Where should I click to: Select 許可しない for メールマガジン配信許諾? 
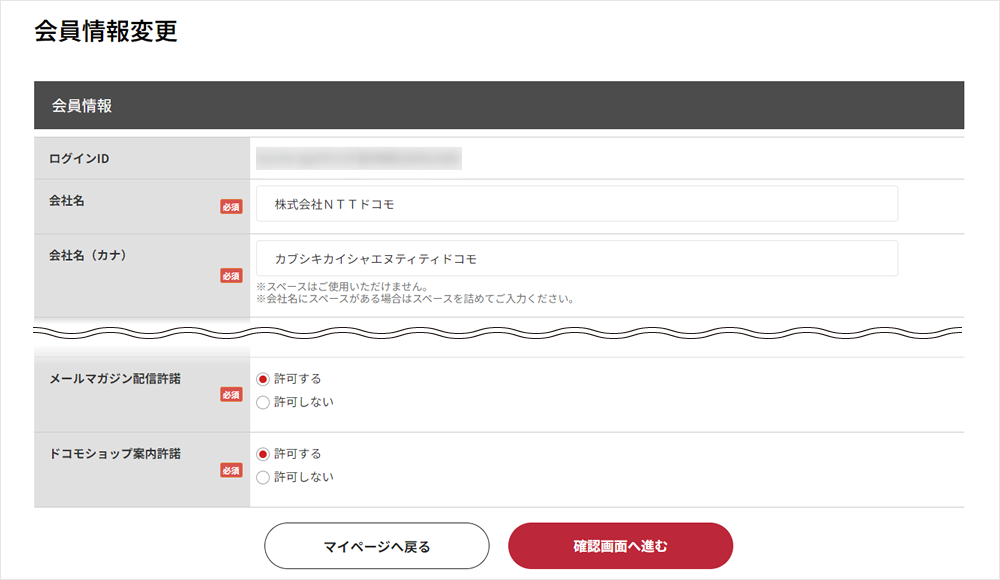(263, 403)
